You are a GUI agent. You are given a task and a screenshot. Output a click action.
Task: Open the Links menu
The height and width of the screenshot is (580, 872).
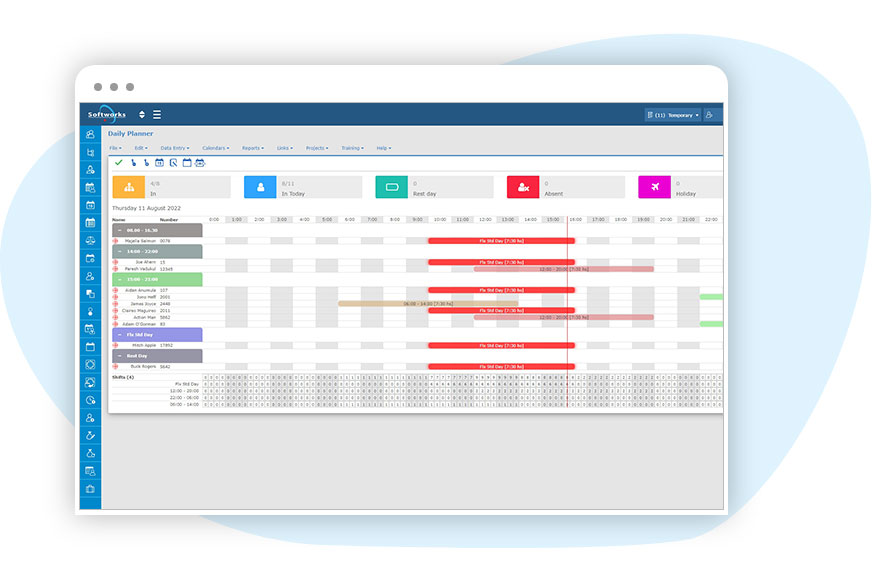(285, 148)
